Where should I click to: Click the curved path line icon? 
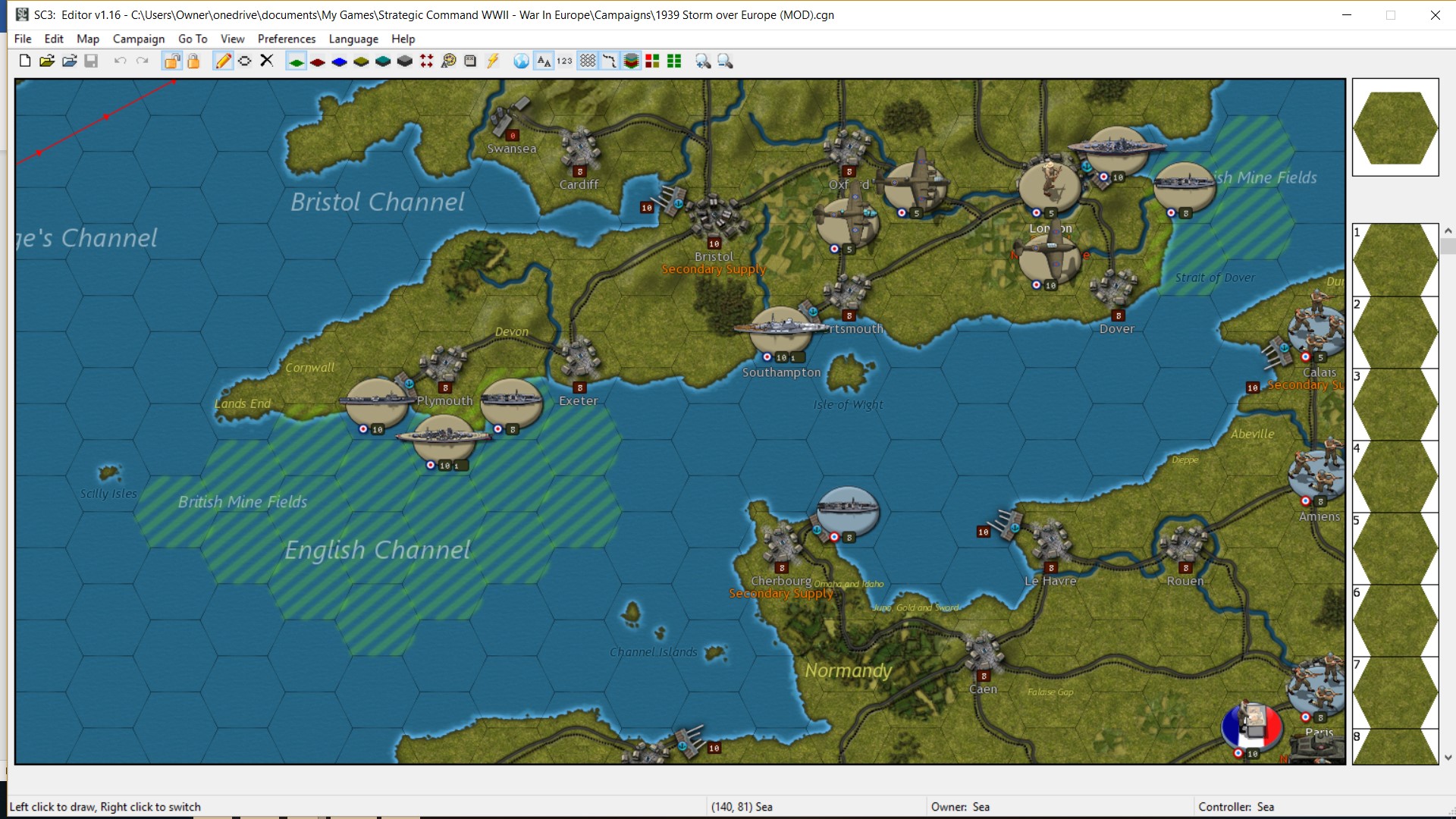click(x=609, y=61)
